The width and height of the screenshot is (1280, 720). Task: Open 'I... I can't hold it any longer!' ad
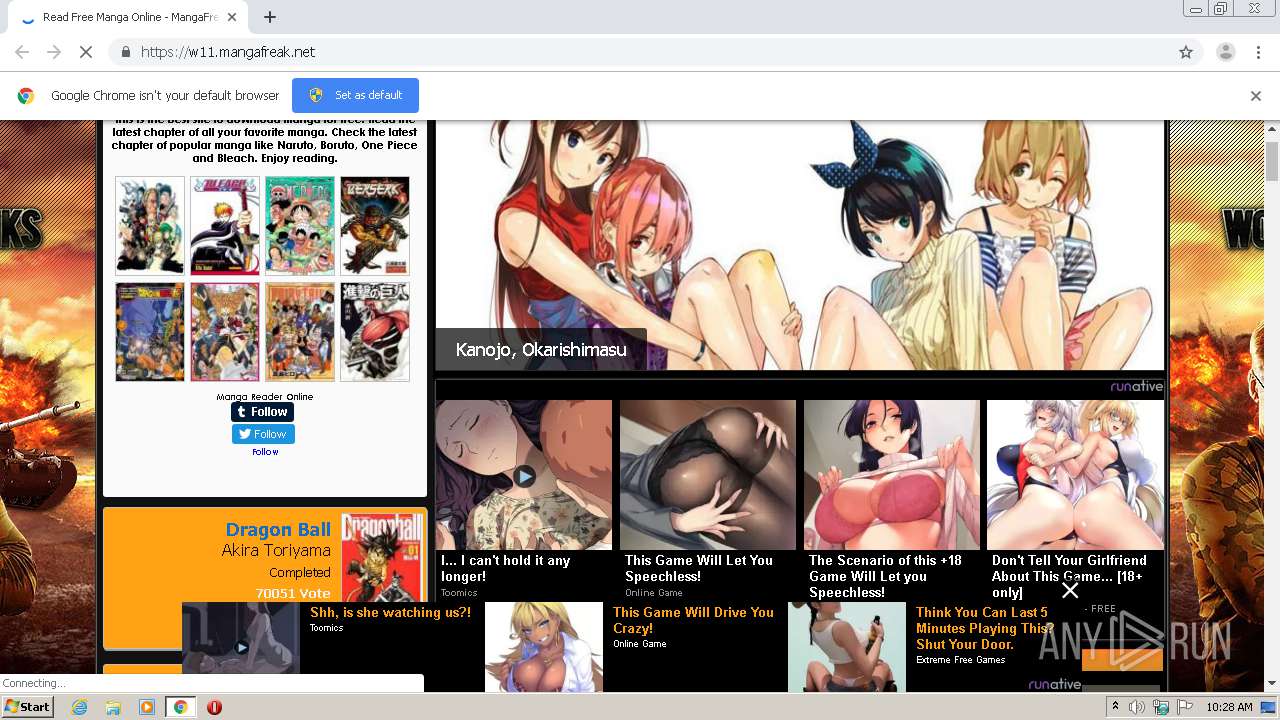pos(523,498)
